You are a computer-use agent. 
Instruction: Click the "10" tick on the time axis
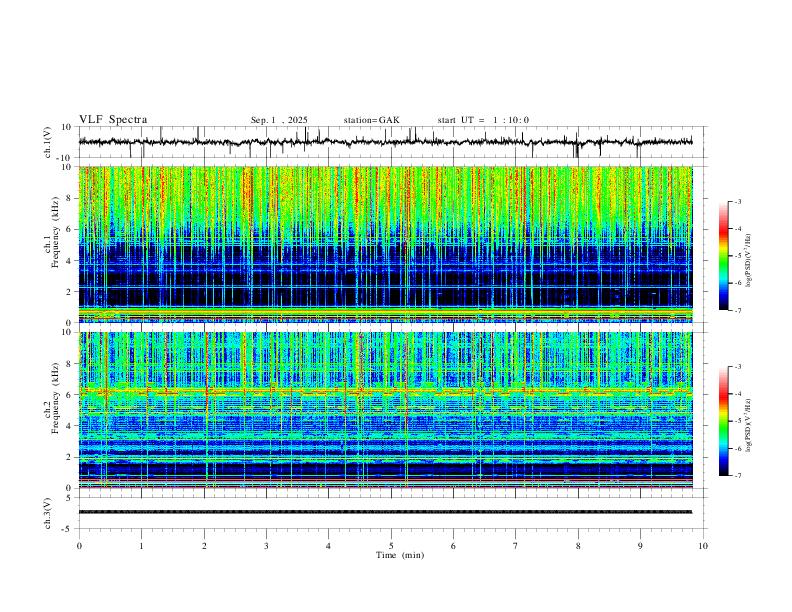coord(703,546)
